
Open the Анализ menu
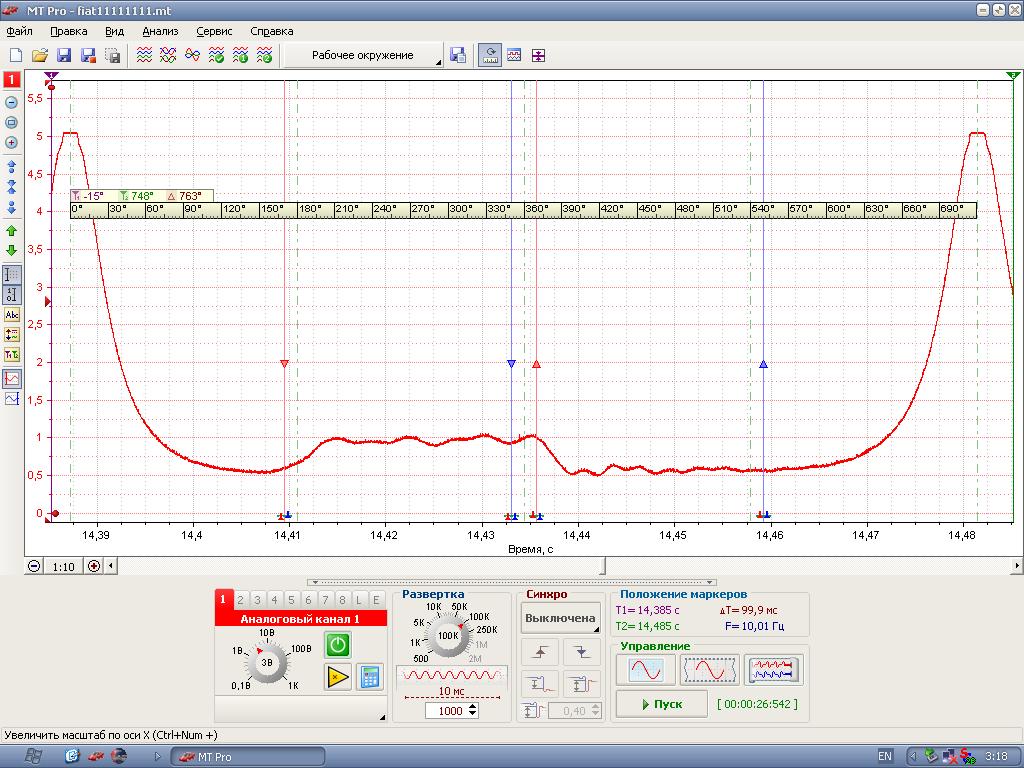(x=160, y=31)
